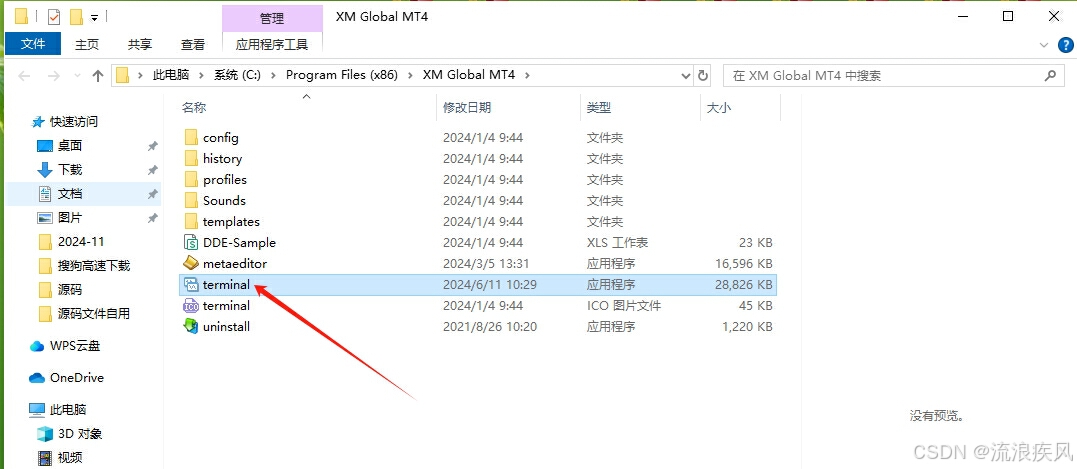The height and width of the screenshot is (469, 1077).
Task: Click the WPS云盘 cloud icon
Action: (37, 346)
